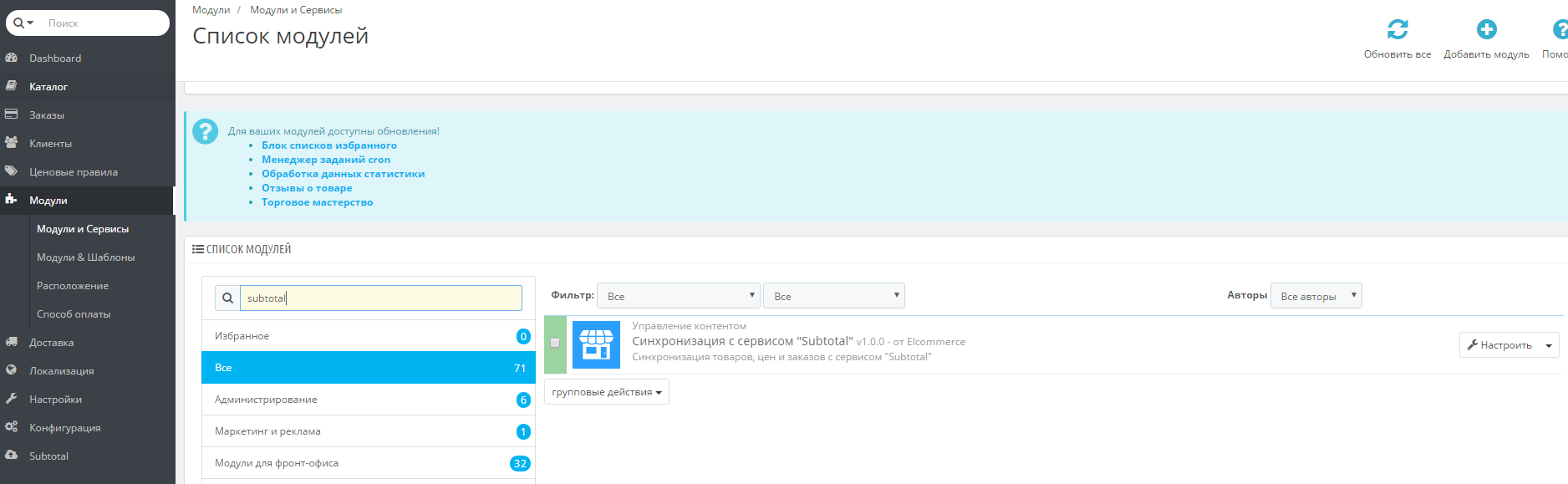This screenshot has height=484, width=1568.
Task: Focus the sidebar Поиск search field
Action: [104, 23]
